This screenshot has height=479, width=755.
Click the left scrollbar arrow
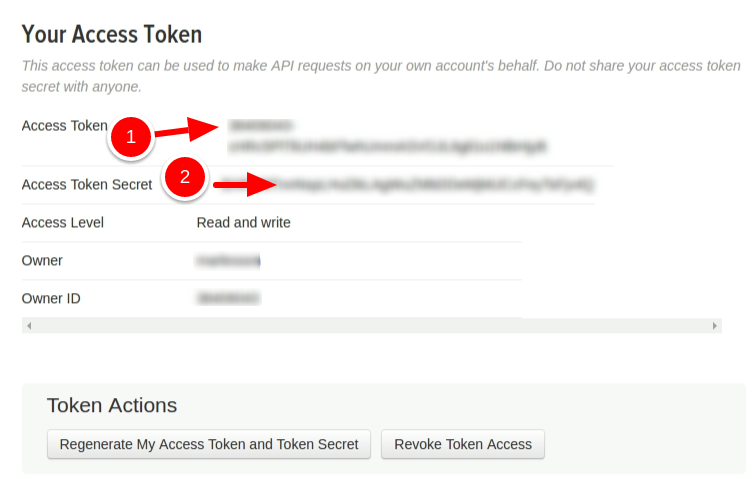click(29, 326)
